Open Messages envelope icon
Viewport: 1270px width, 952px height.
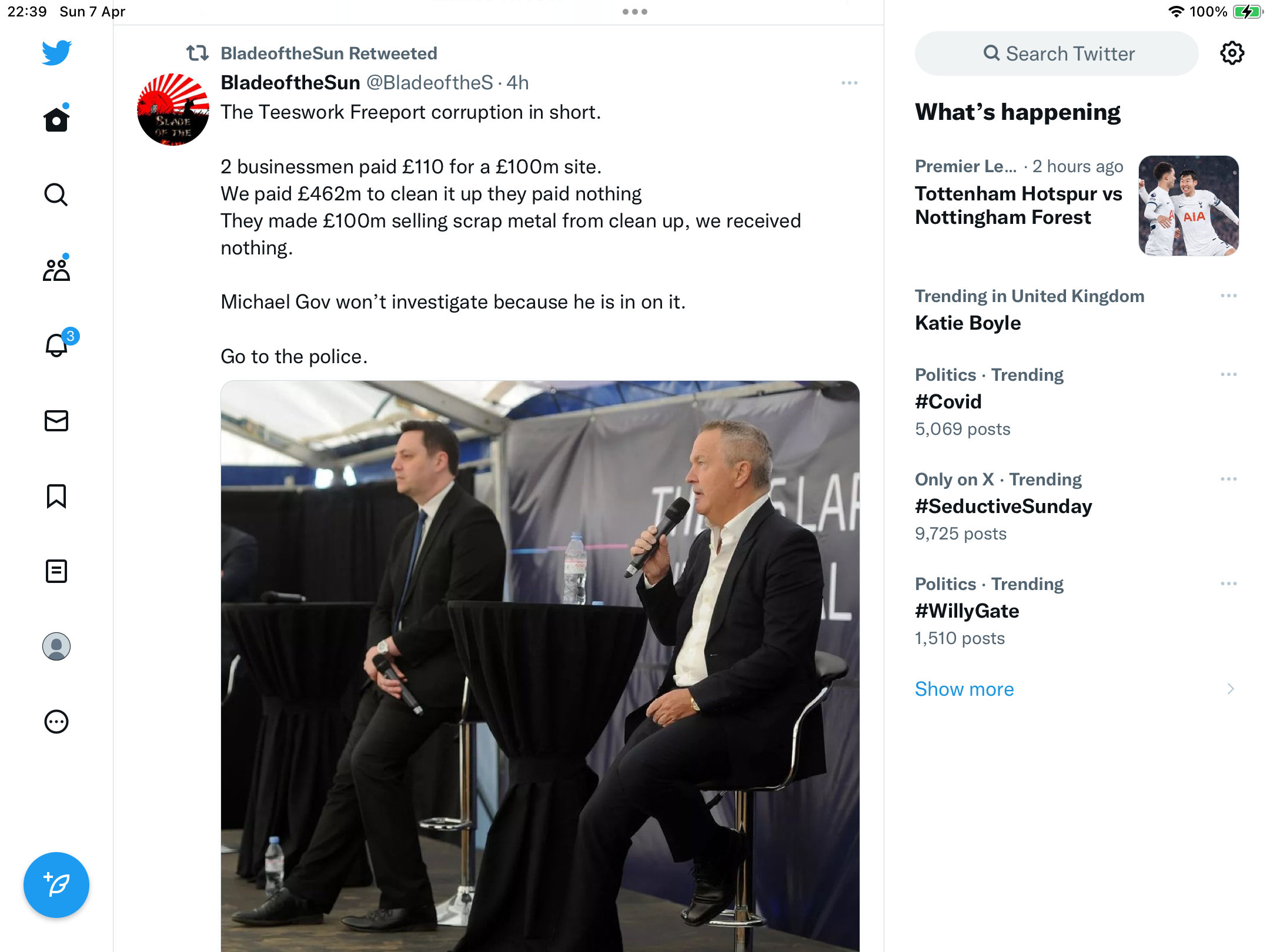[x=56, y=421]
